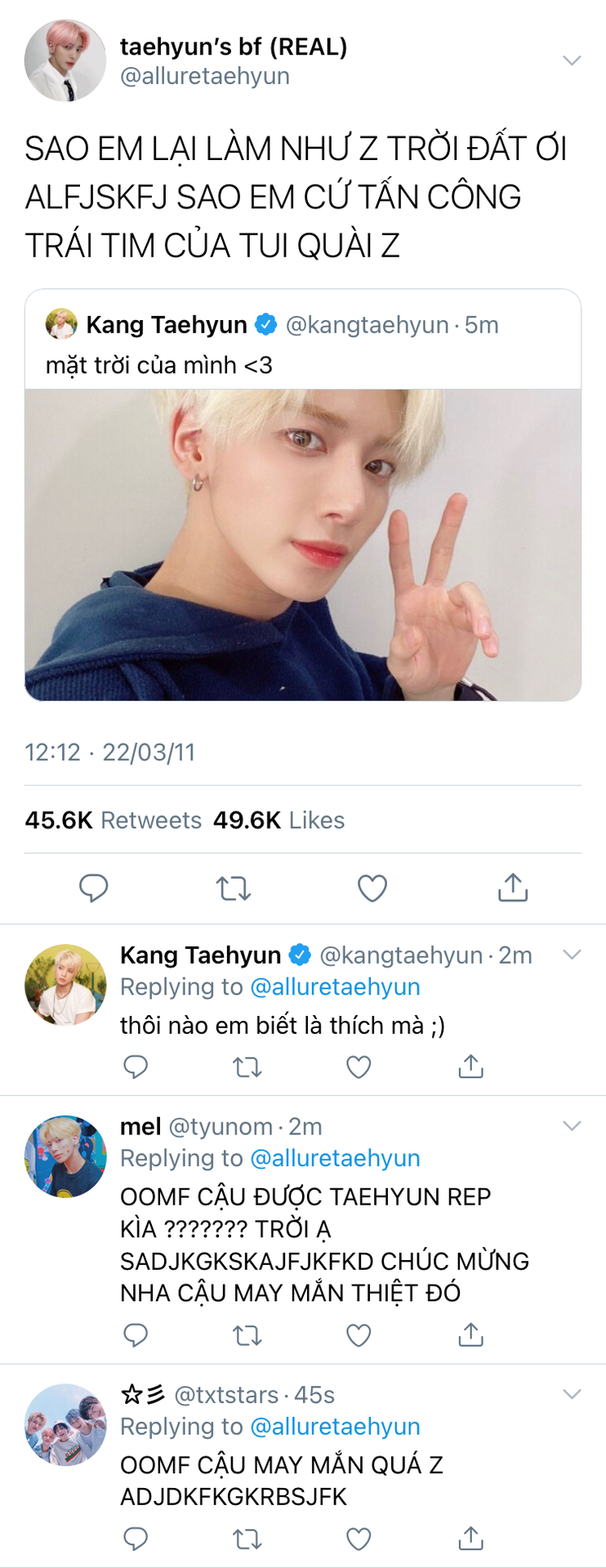This screenshot has height=1568, width=606.
Task: Retweet the txtstars reply
Action: point(247,1539)
